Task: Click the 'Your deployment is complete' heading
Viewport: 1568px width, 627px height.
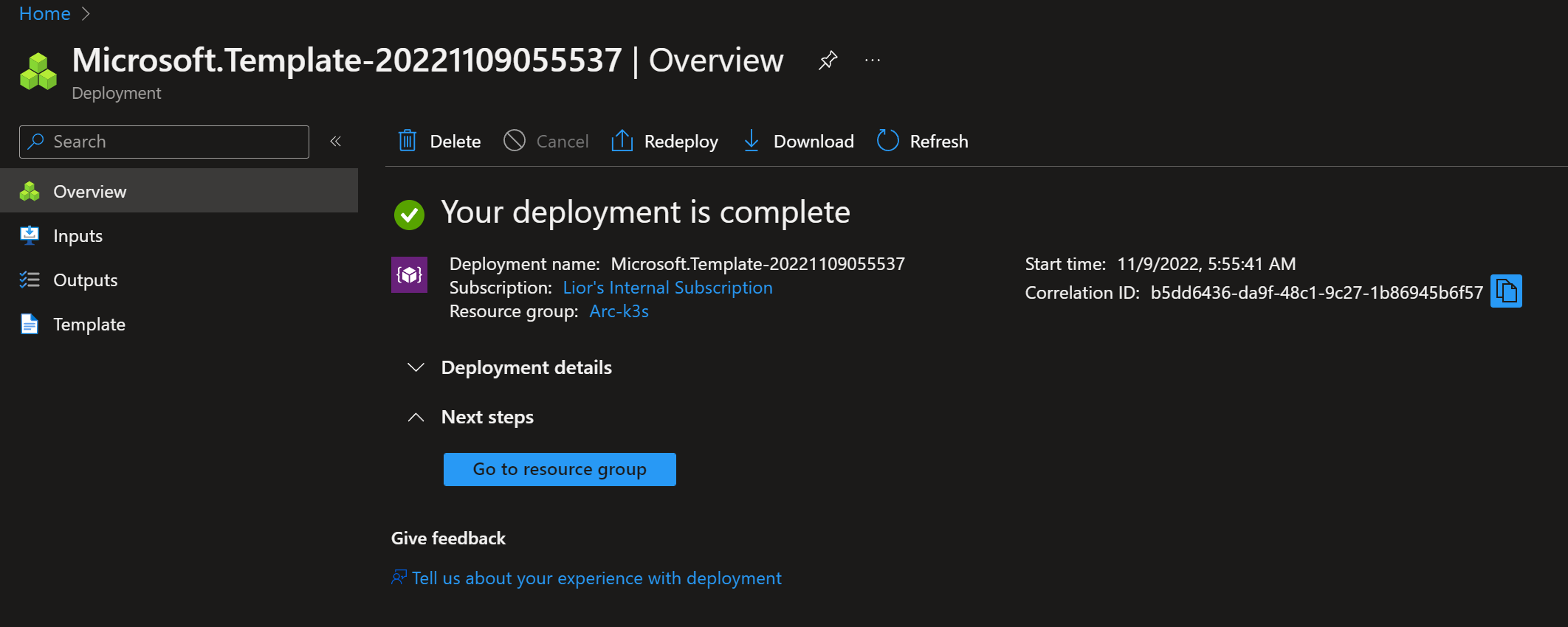Action: click(645, 212)
